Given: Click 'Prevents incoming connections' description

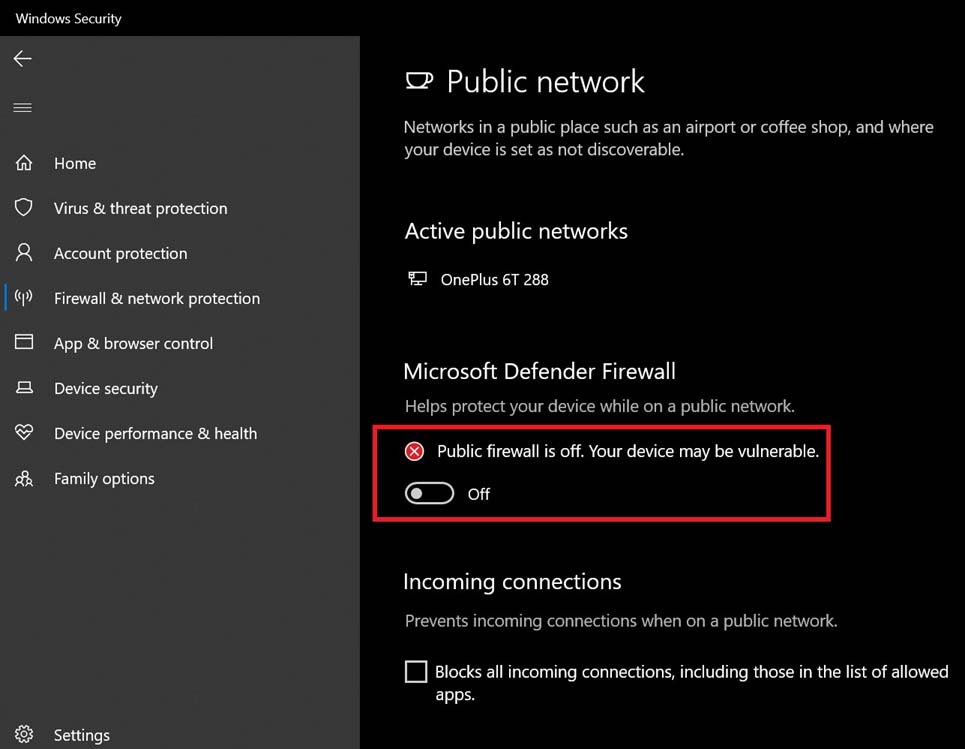Looking at the screenshot, I should (x=621, y=620).
